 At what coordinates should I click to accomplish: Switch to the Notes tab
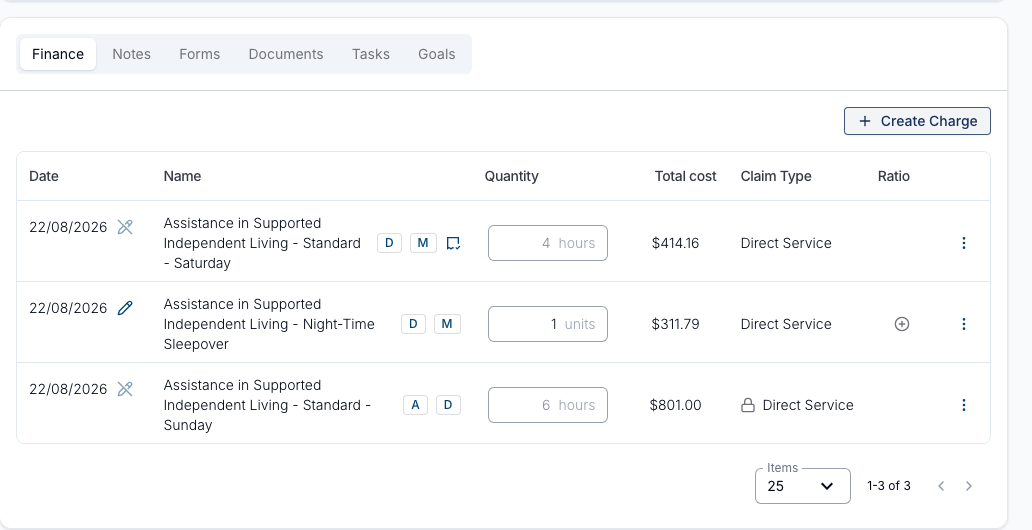click(x=132, y=54)
